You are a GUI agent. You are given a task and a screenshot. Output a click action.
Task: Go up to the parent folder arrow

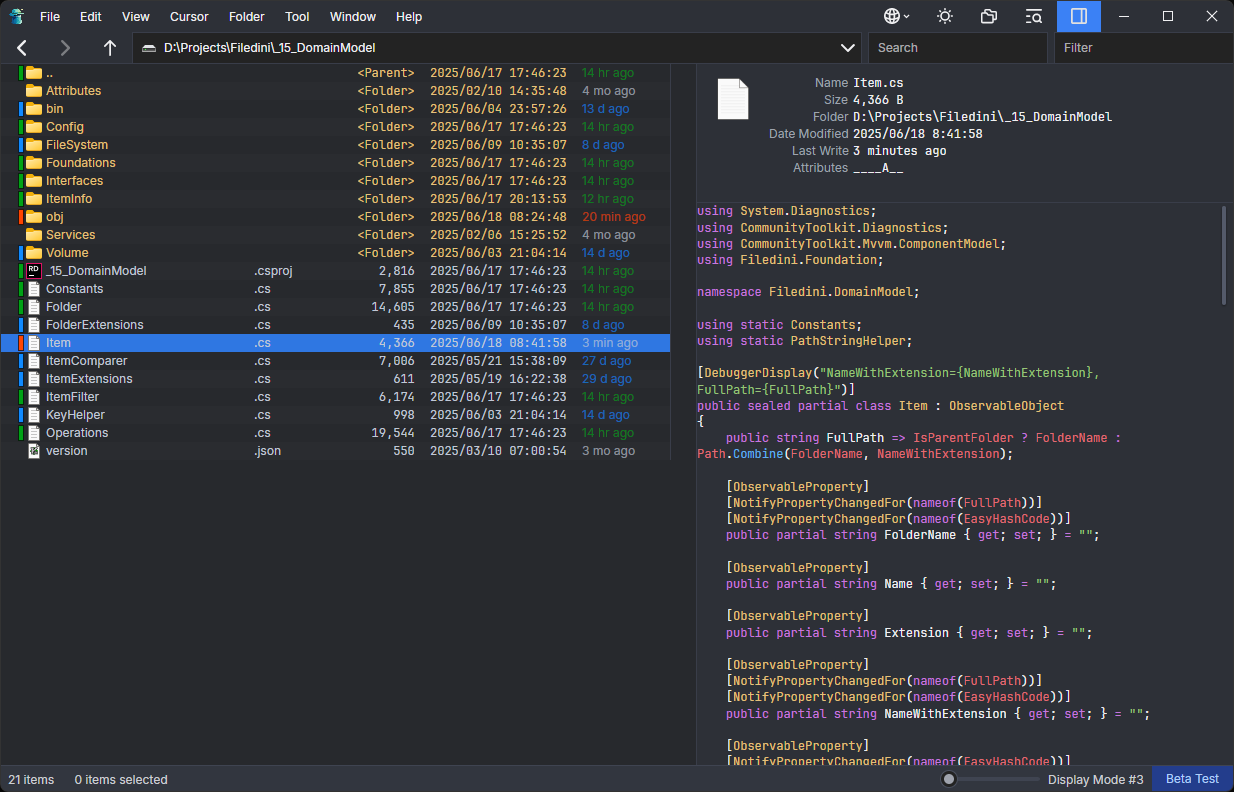(x=110, y=48)
